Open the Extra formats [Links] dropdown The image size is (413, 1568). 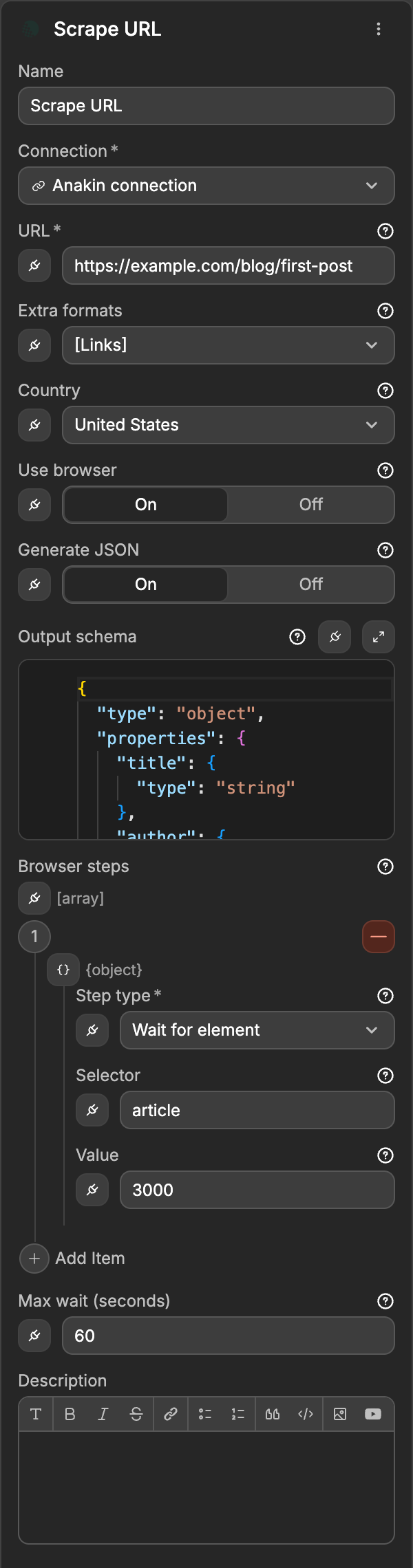pos(229,345)
